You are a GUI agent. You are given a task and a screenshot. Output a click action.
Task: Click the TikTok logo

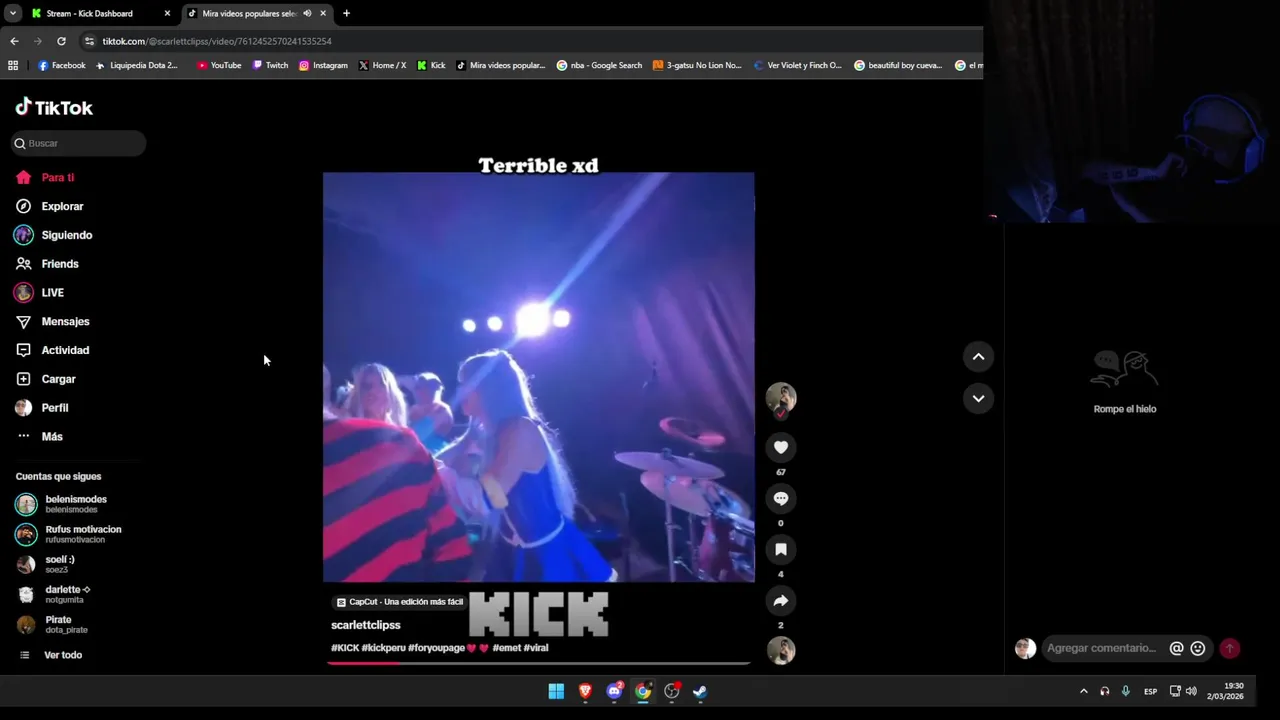54,107
